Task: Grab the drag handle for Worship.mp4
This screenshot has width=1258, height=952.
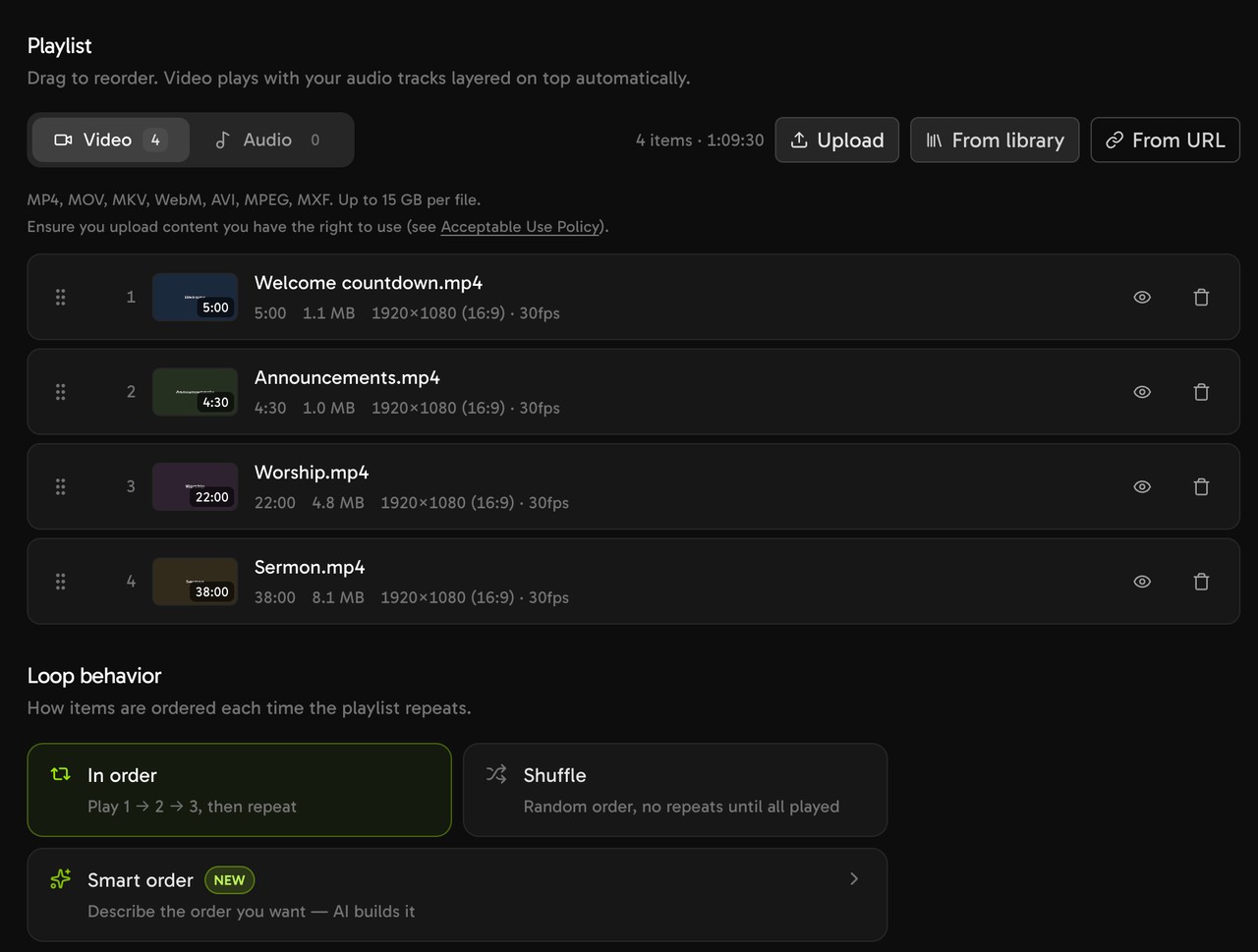Action: click(x=61, y=486)
